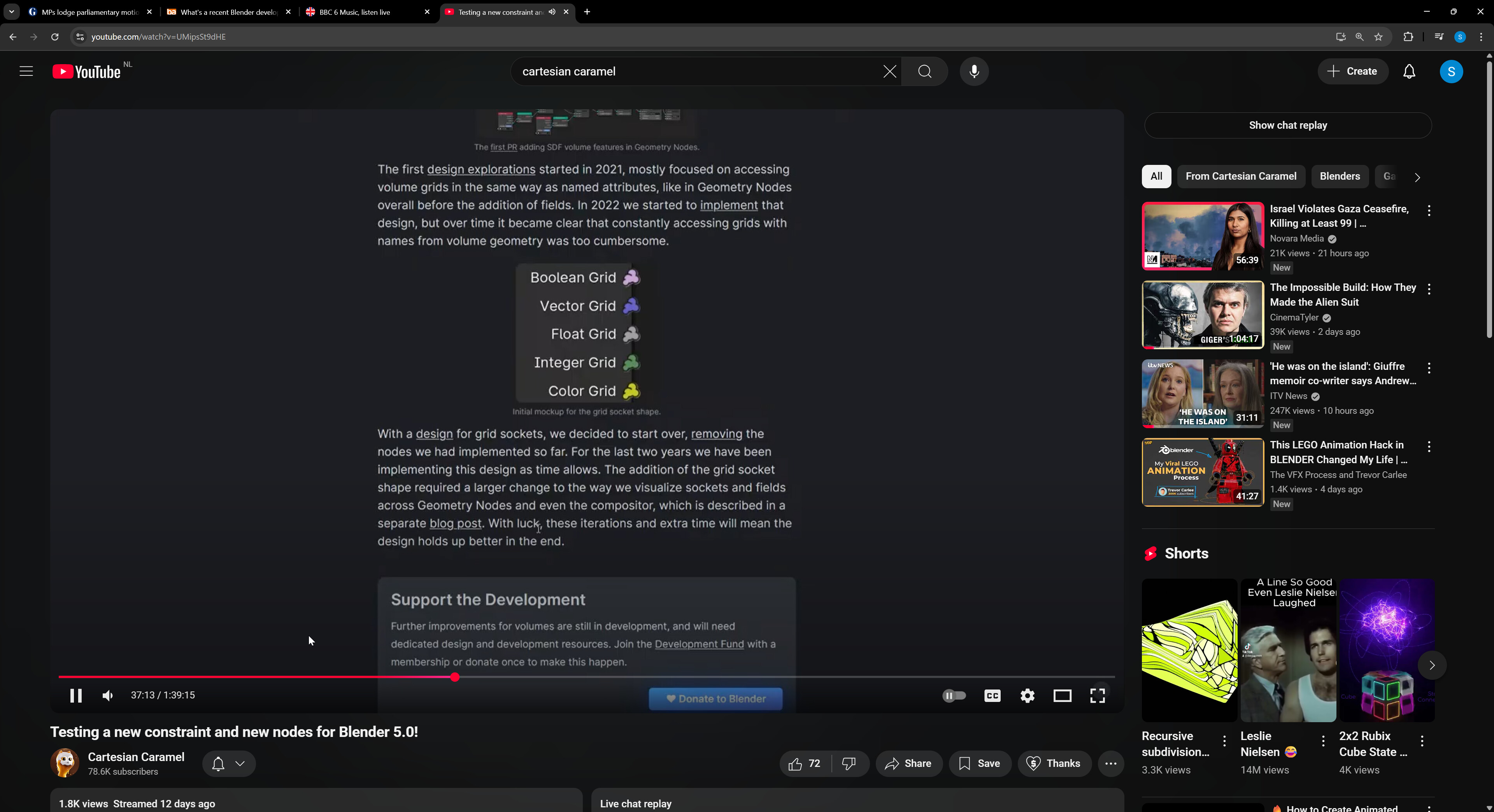The height and width of the screenshot is (812, 1494).
Task: Show more filter chips with the arrow
Action: click(x=1417, y=177)
